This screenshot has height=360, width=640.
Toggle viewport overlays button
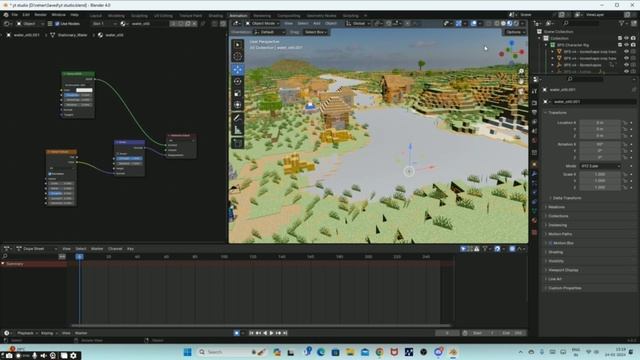tap(473, 24)
